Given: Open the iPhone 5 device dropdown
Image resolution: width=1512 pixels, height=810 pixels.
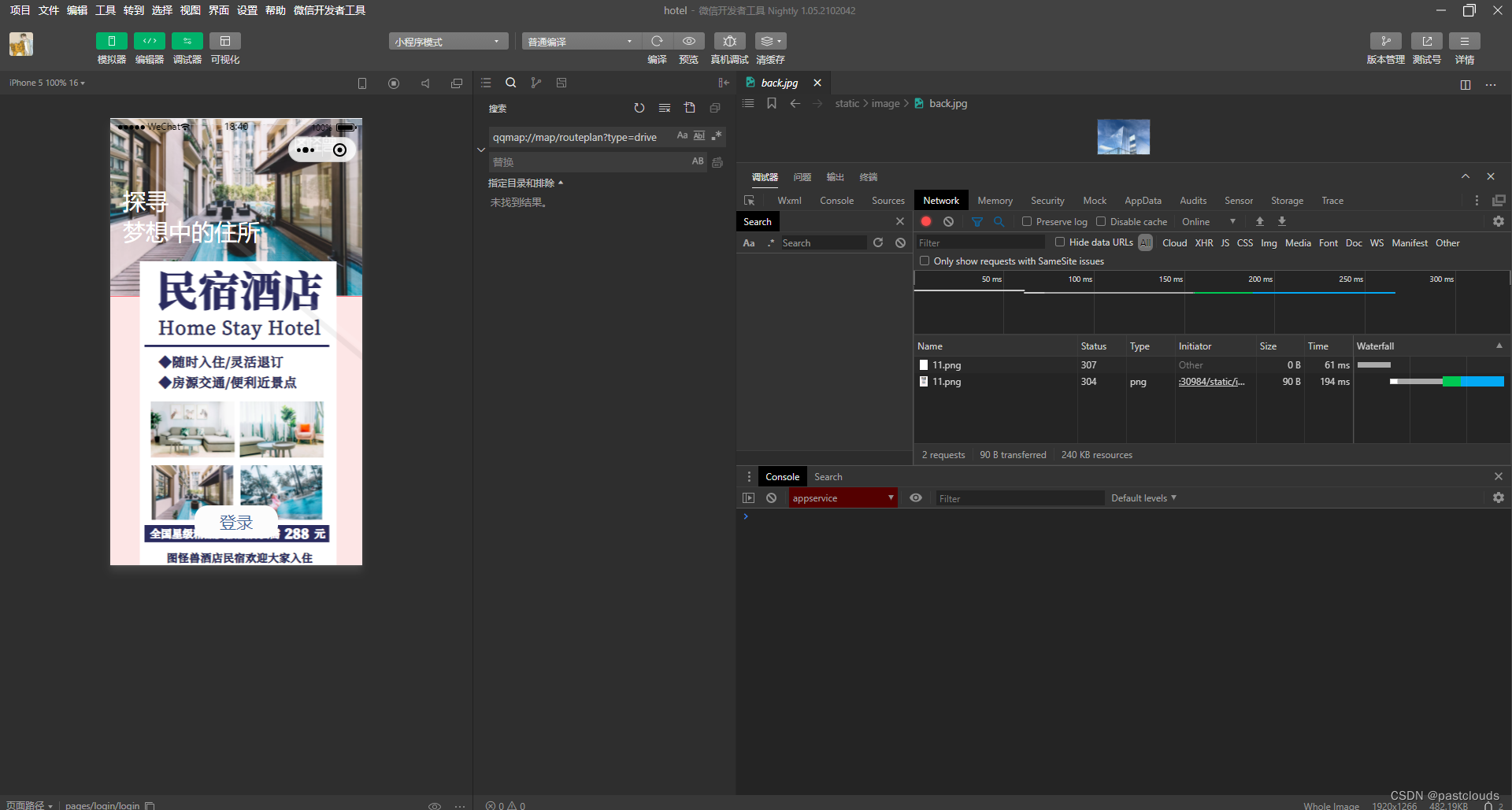Looking at the screenshot, I should (47, 83).
